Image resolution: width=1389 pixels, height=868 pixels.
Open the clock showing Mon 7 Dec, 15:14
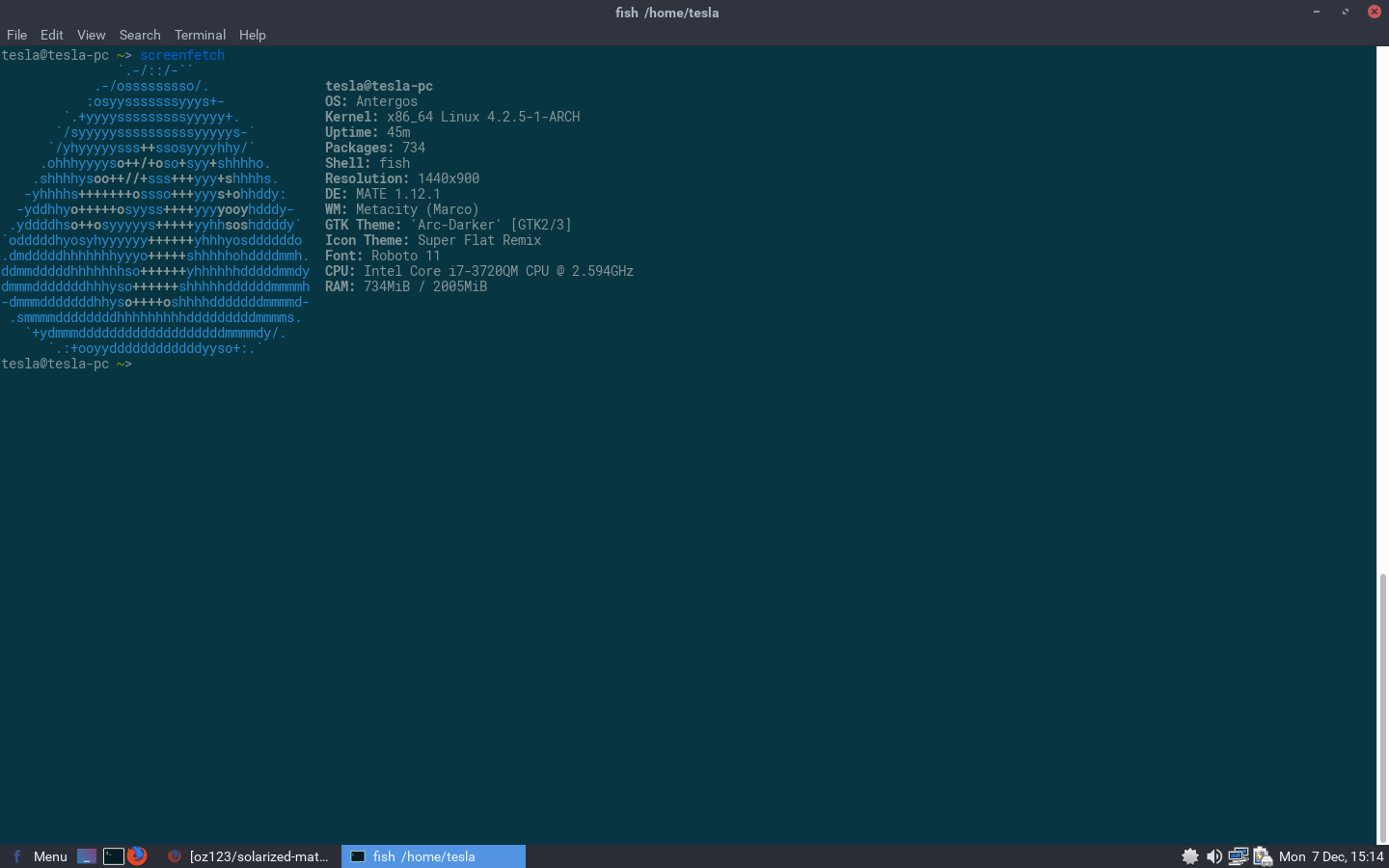click(x=1331, y=856)
